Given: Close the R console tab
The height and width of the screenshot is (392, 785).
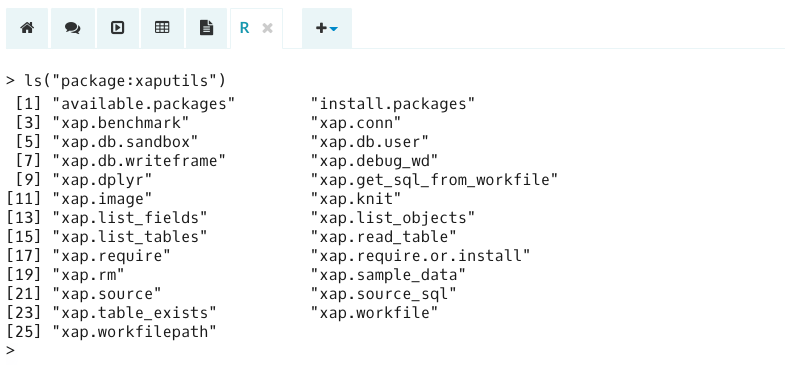Looking at the screenshot, I should (267, 29).
